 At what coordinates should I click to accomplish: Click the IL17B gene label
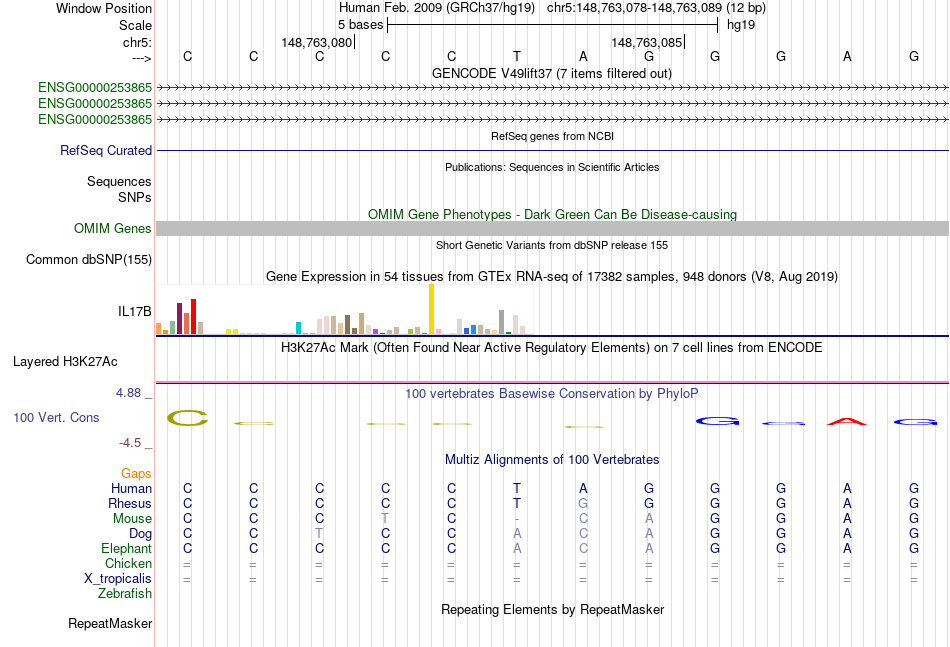(x=135, y=311)
